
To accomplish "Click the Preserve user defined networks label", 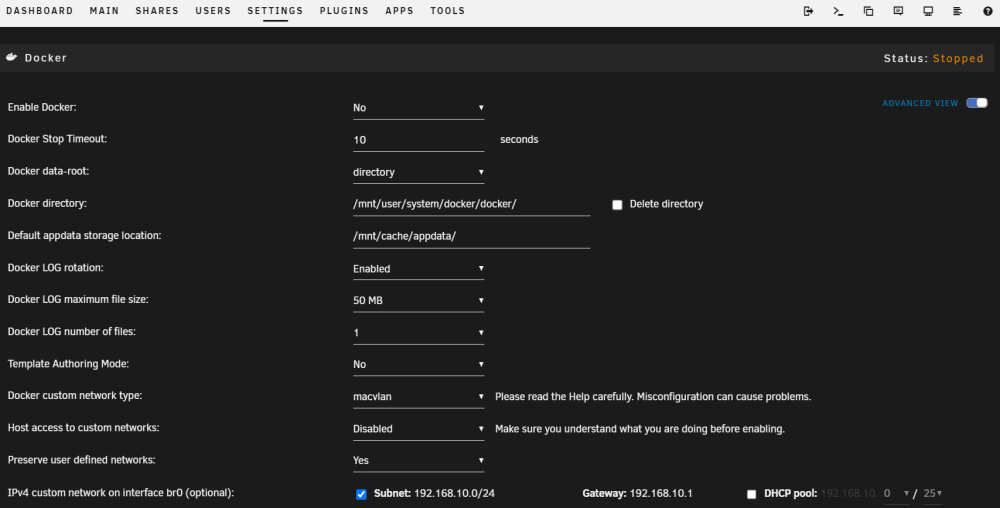I will (x=82, y=460).
